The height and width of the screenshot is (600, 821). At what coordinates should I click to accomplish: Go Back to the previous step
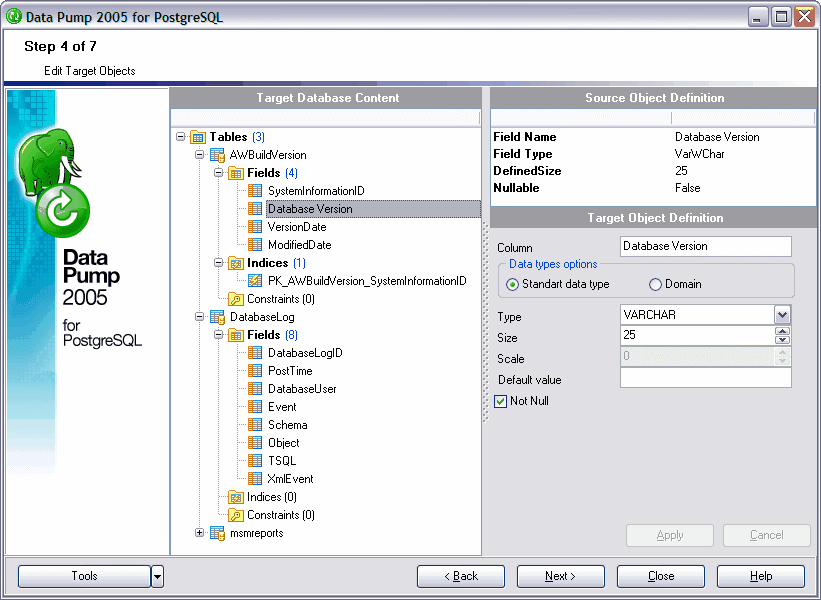point(461,576)
